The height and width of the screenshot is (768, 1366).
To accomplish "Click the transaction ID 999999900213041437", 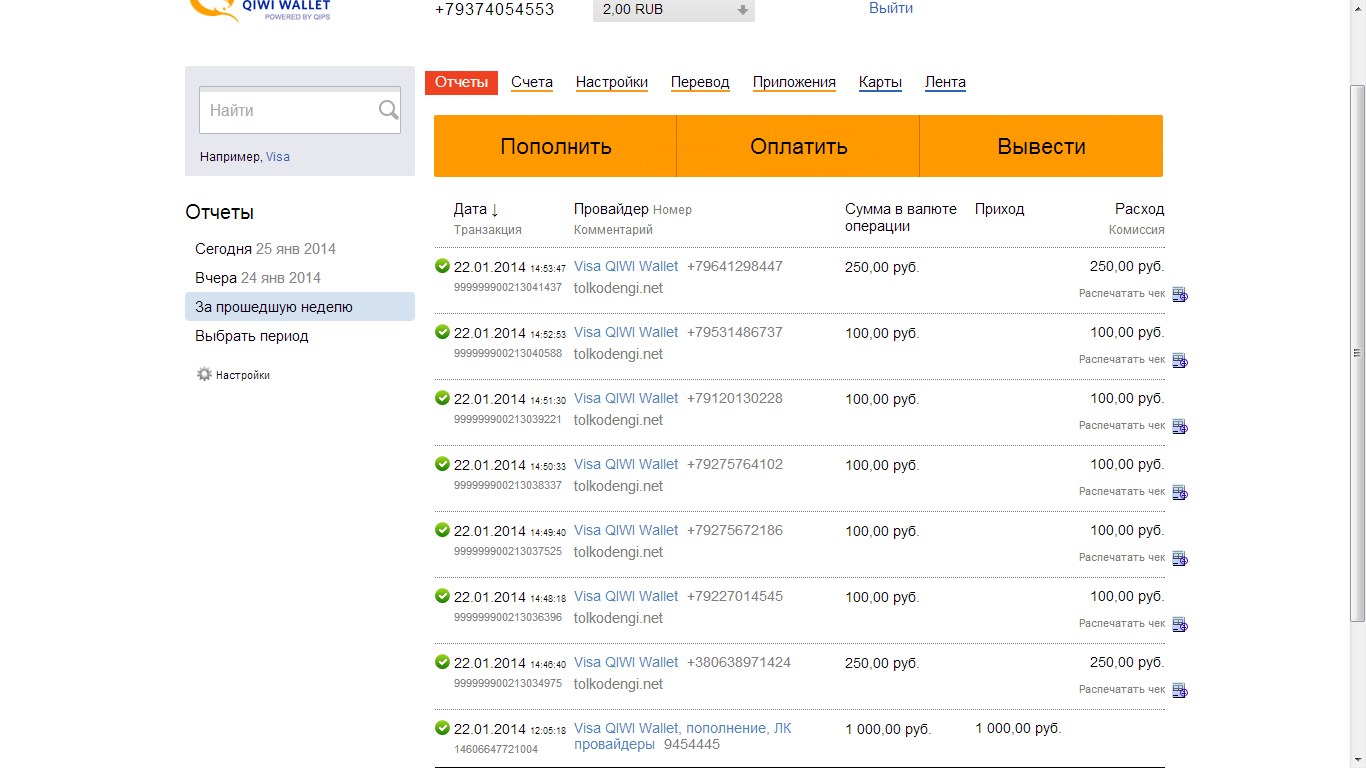I will [508, 287].
